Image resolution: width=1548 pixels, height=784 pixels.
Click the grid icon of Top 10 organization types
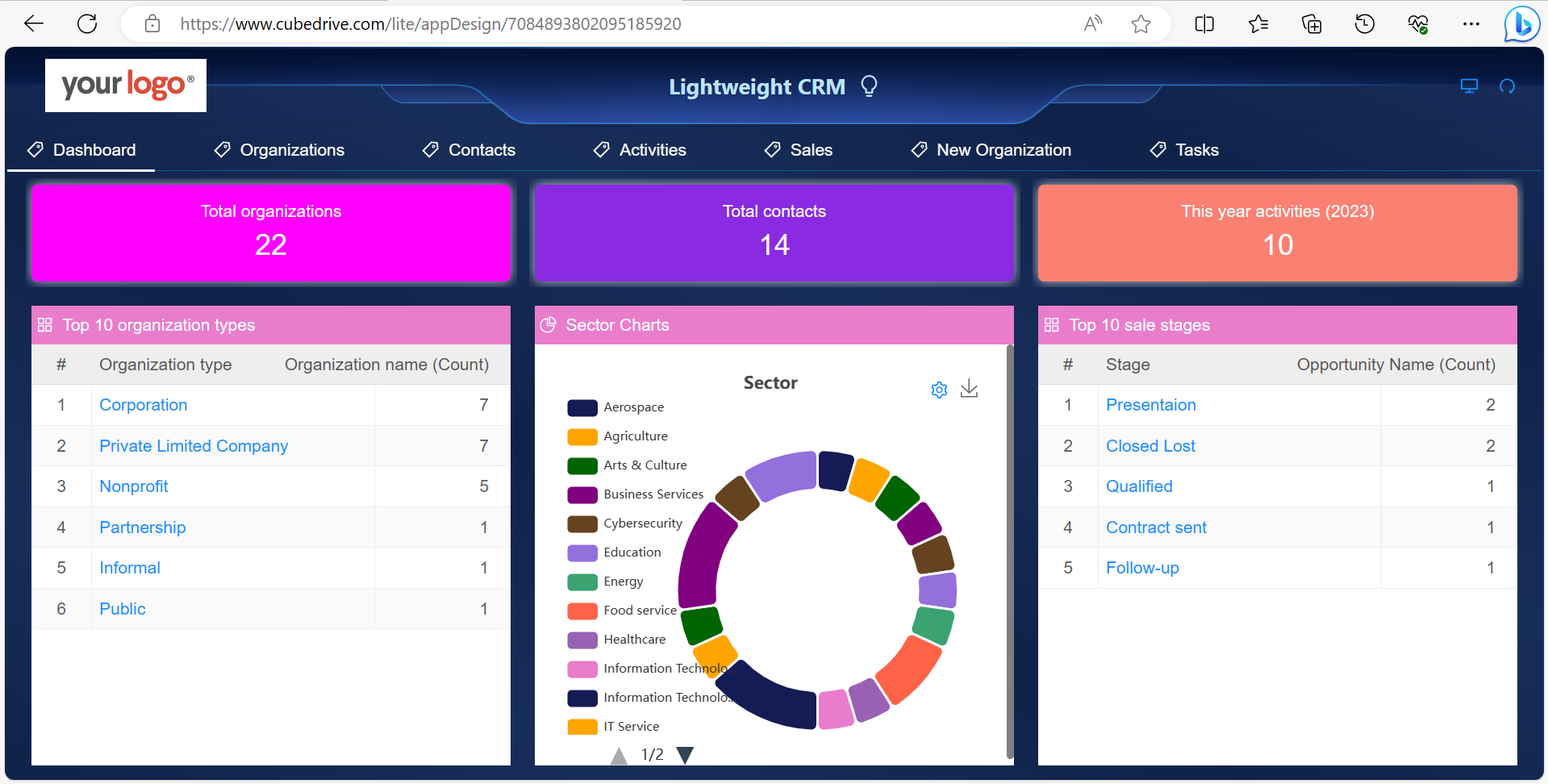pyautogui.click(x=45, y=325)
